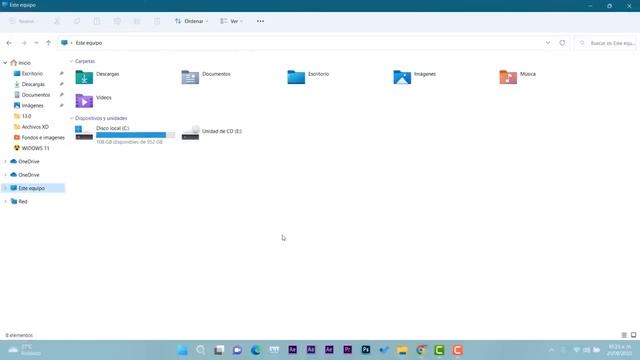
Task: Open the Imágenes folder
Action: [x=415, y=76]
